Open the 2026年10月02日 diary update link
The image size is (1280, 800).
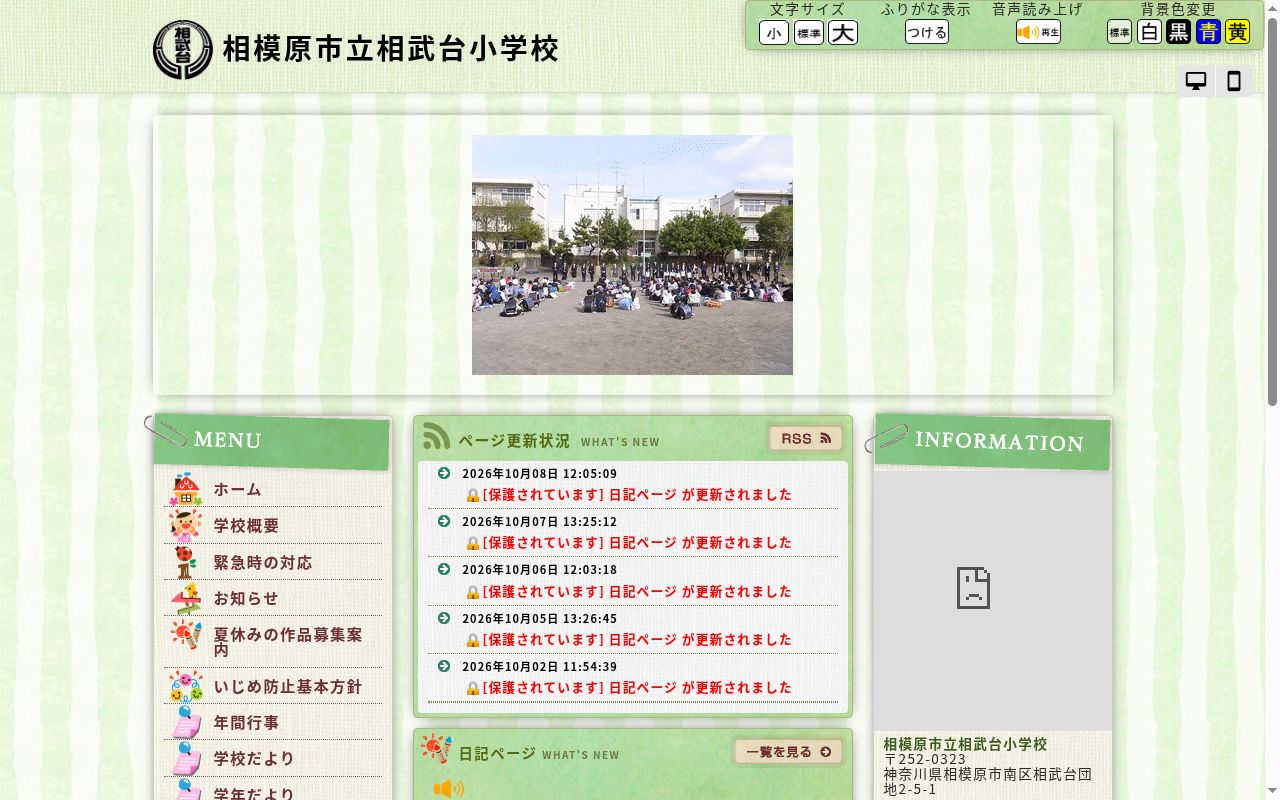637,688
